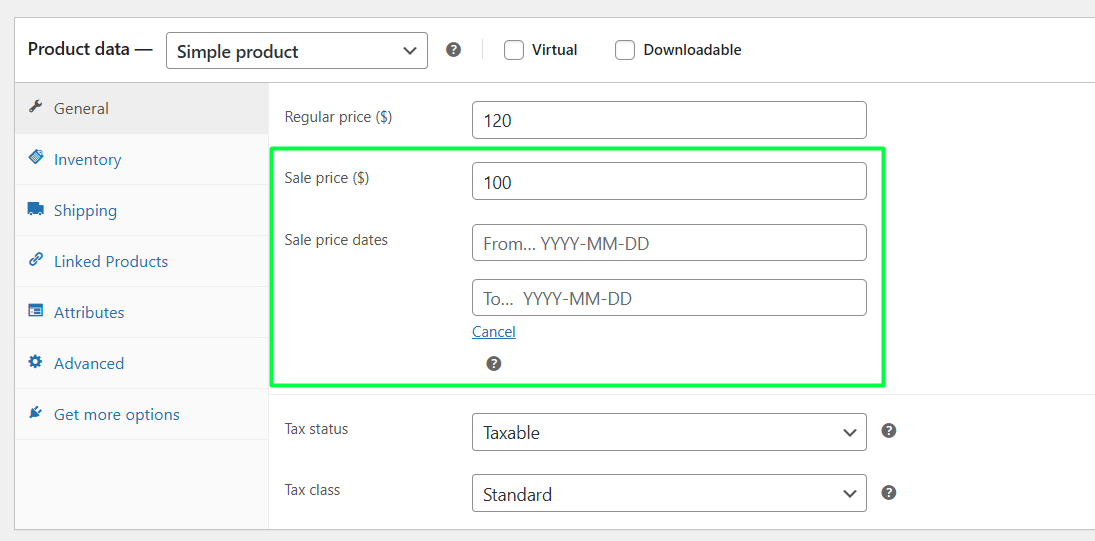Enable the Downloadable checkbox

click(625, 50)
